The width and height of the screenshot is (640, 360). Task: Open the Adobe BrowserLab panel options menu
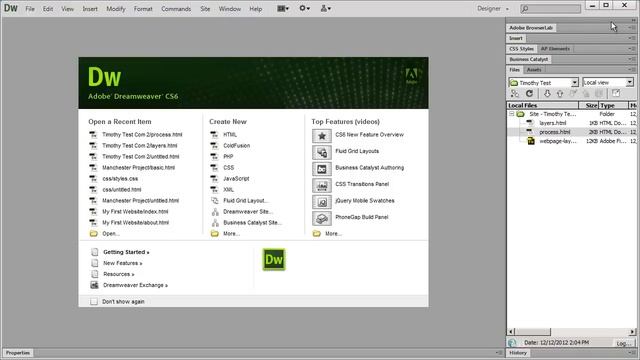coord(631,28)
